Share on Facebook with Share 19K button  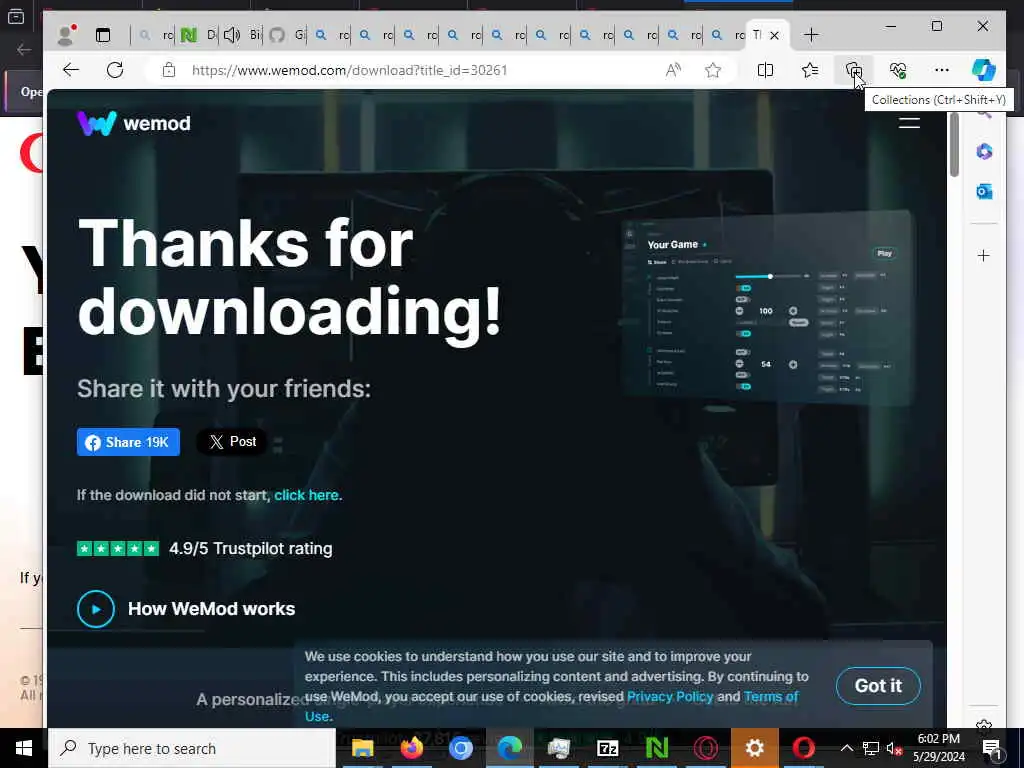tap(128, 442)
